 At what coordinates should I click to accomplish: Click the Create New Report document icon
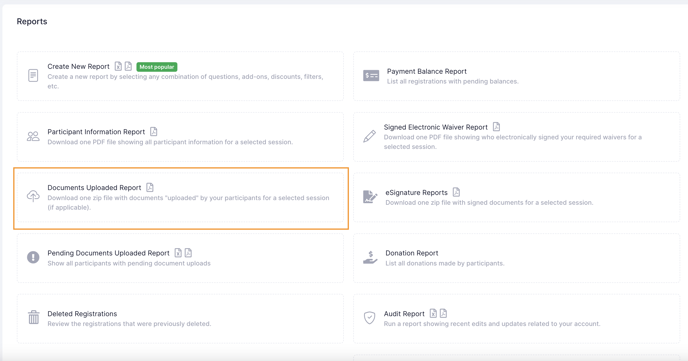pos(33,75)
